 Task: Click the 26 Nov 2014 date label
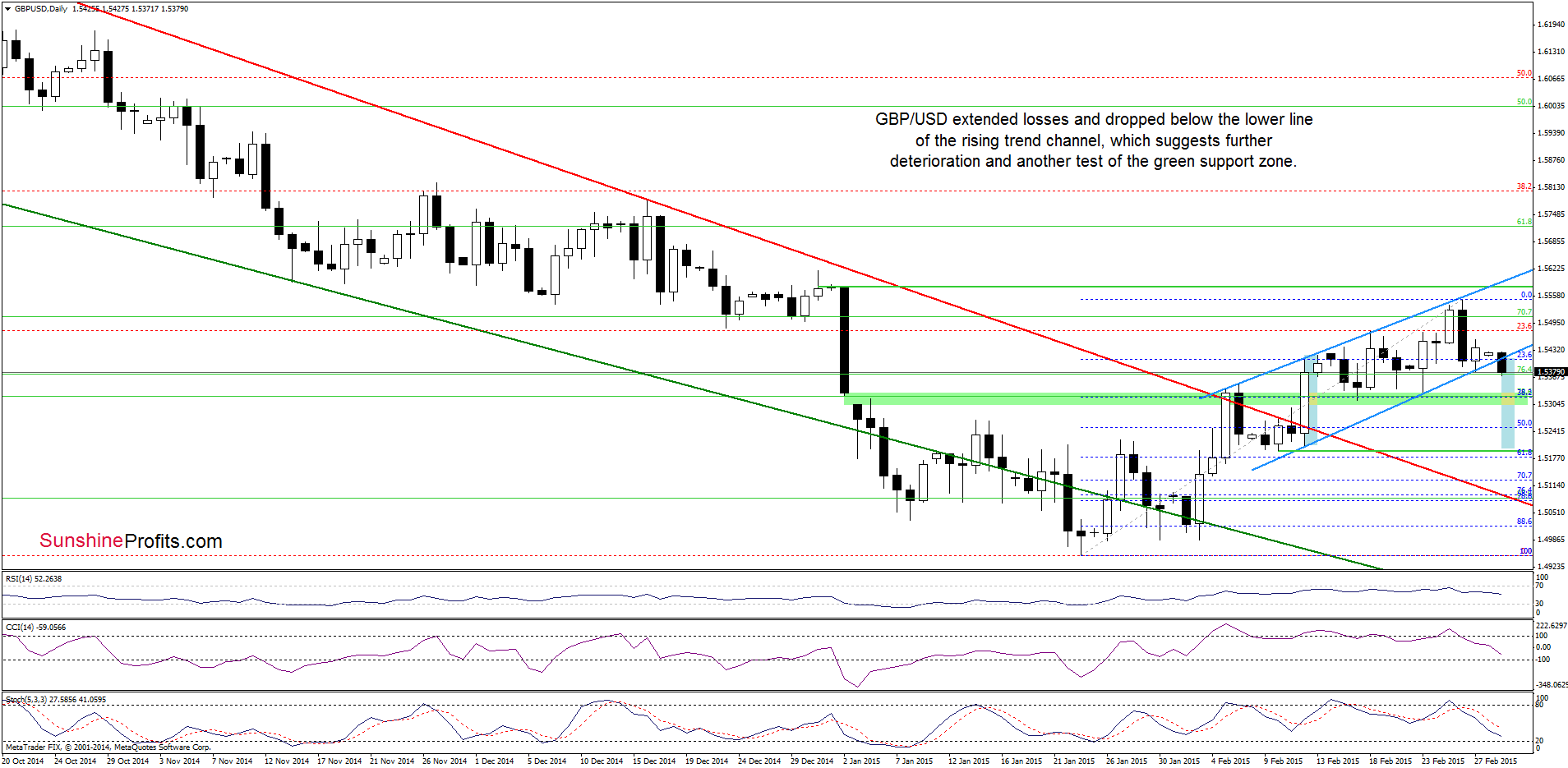[445, 761]
